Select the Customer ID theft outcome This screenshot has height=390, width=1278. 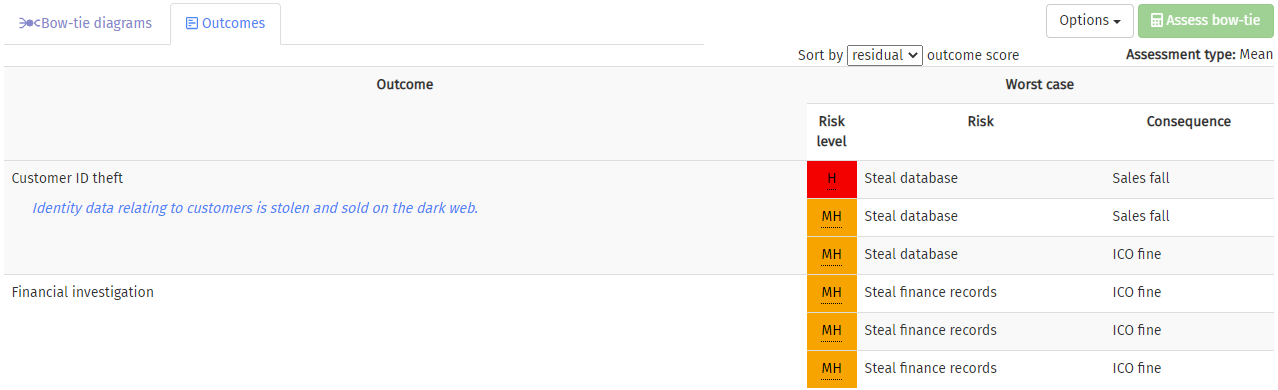point(67,178)
